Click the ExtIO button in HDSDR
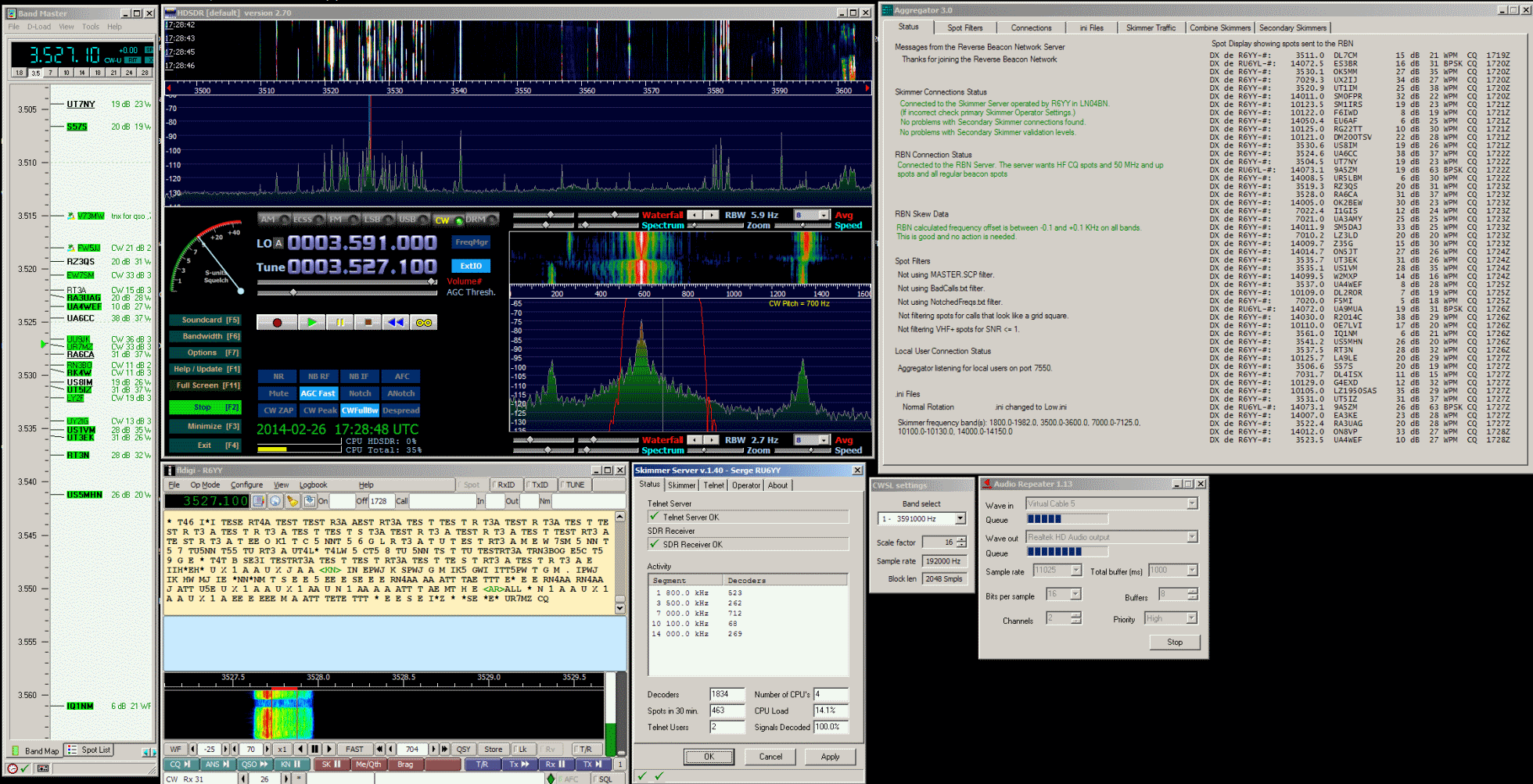This screenshot has height=784, width=1533. 471,266
